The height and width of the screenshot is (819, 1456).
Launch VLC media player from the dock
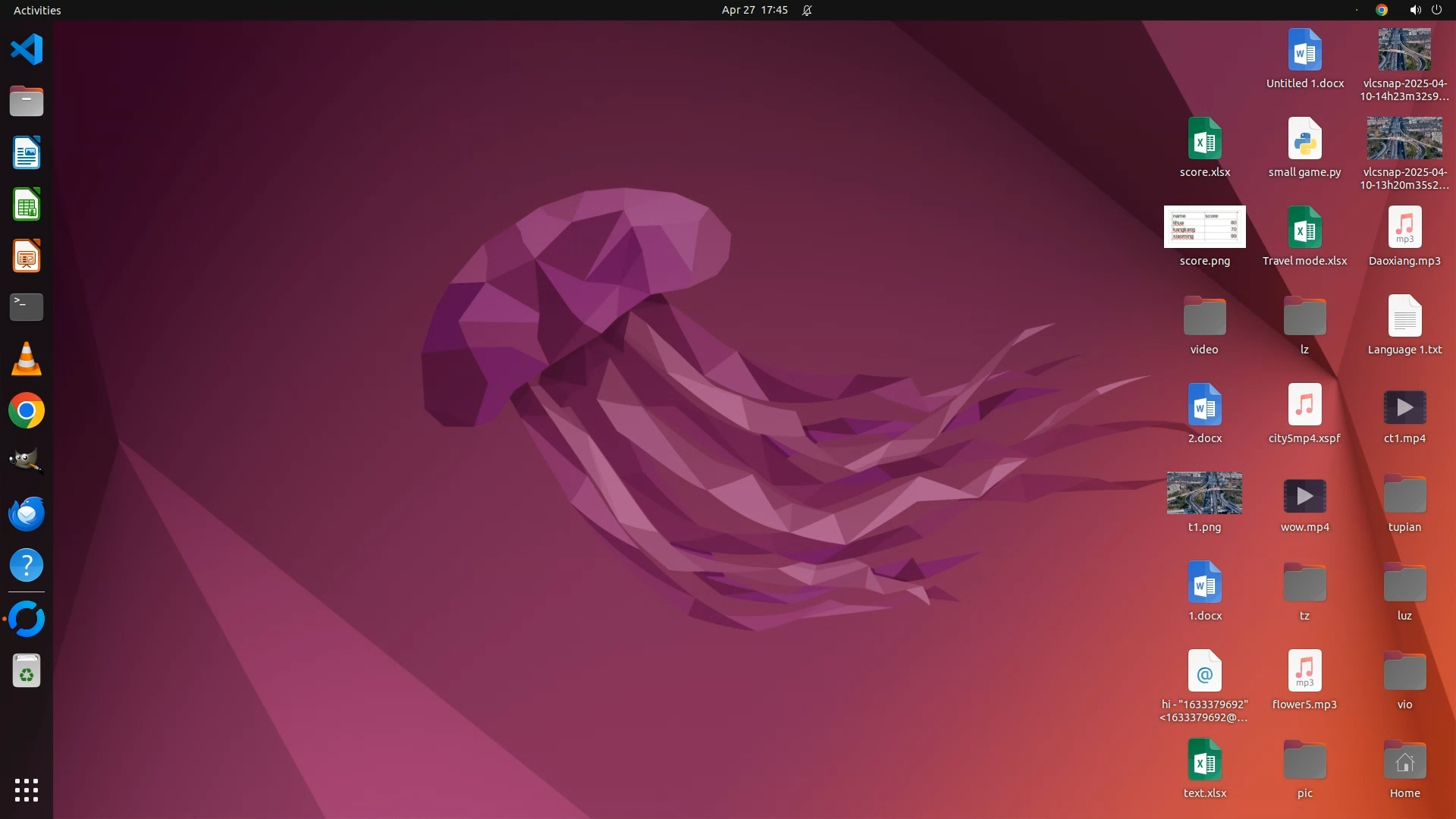pyautogui.click(x=27, y=359)
